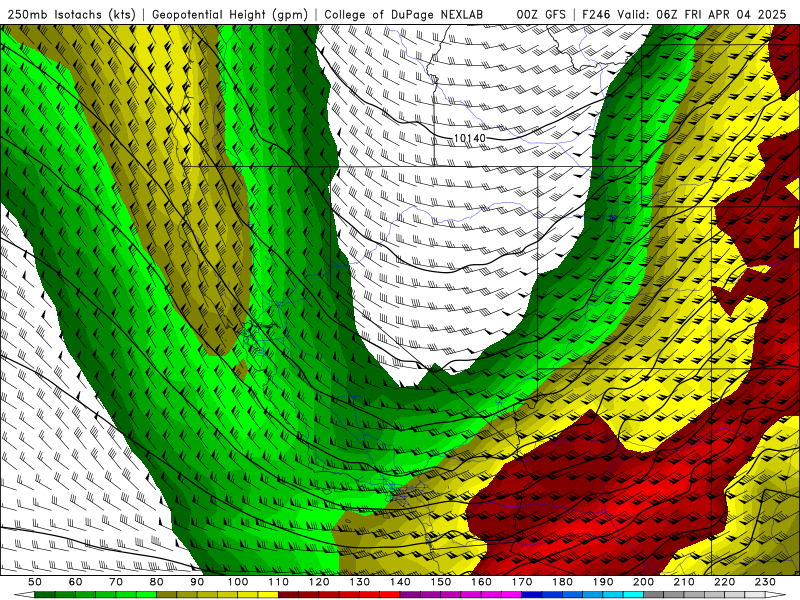This screenshot has width=800, height=600.
Task: Select the valid time 'FRI APR 04 2025'
Action: click(x=735, y=15)
